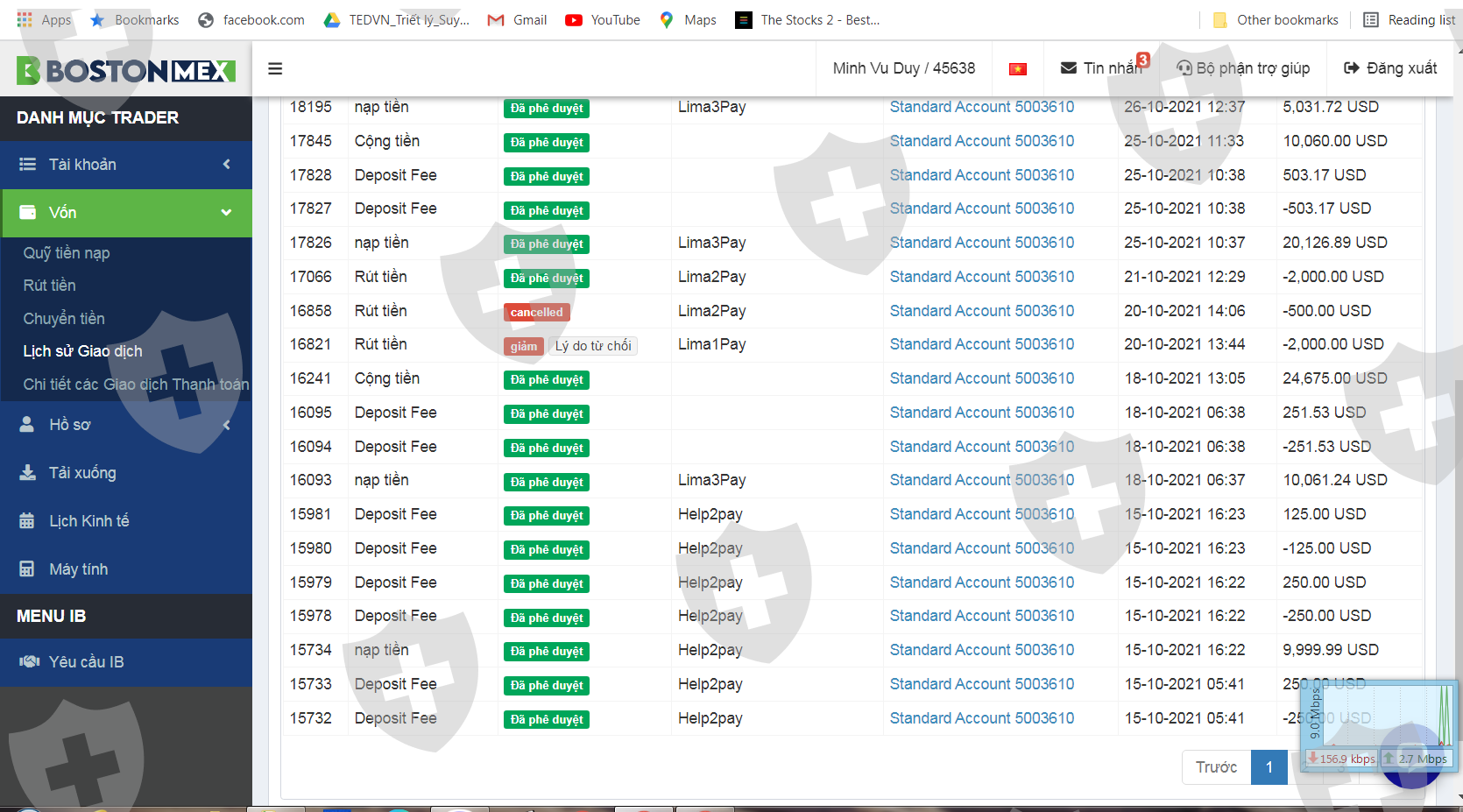The width and height of the screenshot is (1463, 812).
Task: Open Tải xuống download sidebar icon
Action: [x=28, y=473]
